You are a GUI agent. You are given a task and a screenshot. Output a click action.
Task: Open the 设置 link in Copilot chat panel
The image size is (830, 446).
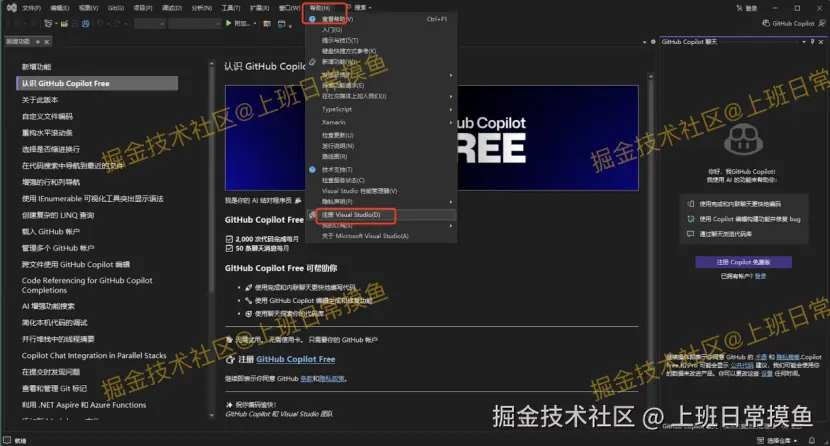(x=766, y=374)
